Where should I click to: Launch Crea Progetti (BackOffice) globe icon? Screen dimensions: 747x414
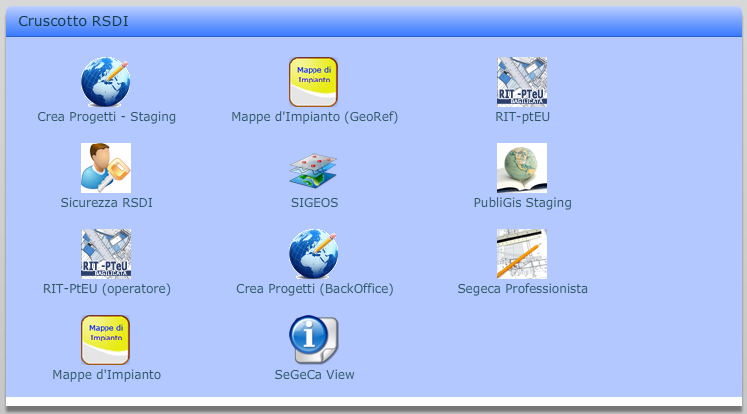tap(313, 254)
